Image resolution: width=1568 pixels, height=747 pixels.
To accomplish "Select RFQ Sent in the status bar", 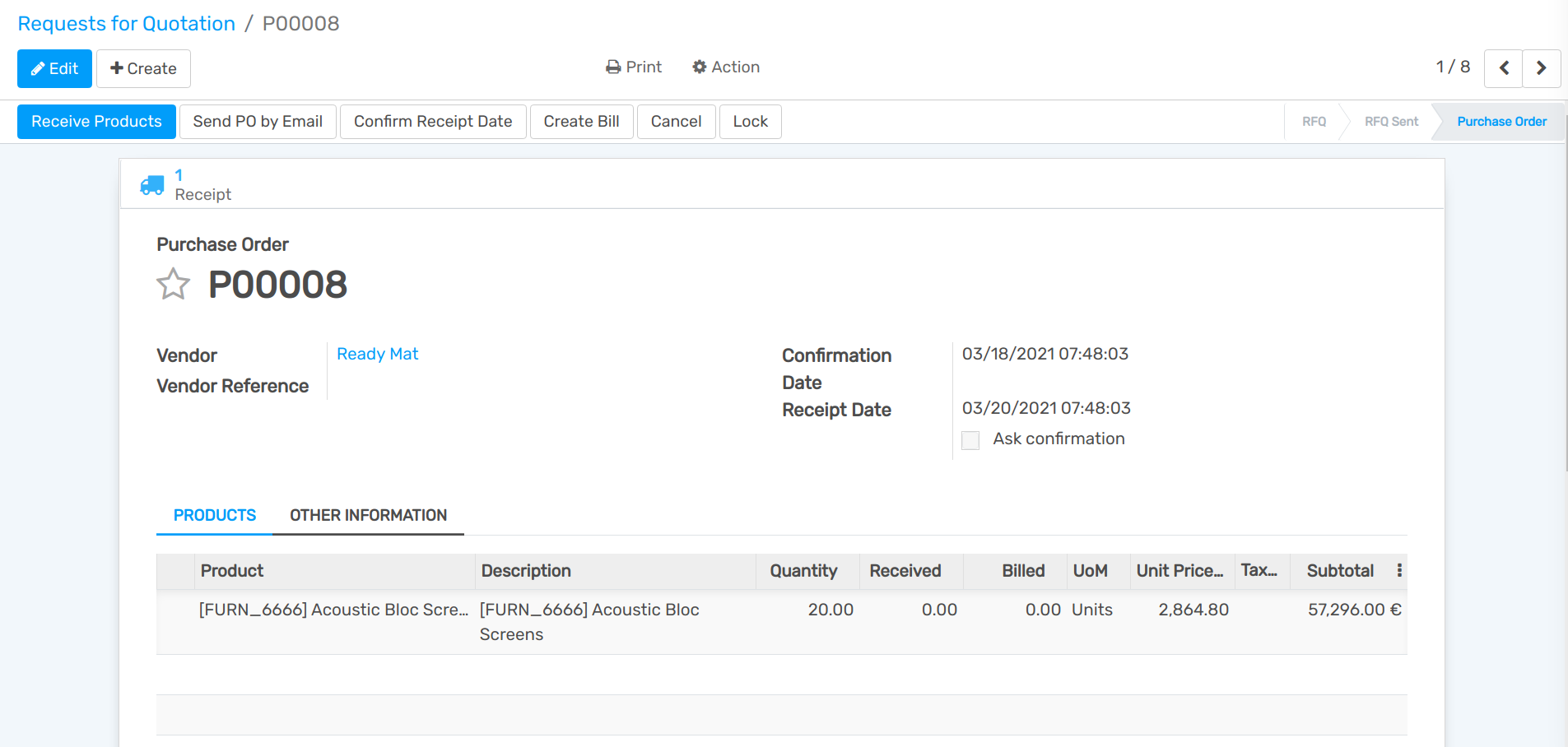I will (1391, 121).
